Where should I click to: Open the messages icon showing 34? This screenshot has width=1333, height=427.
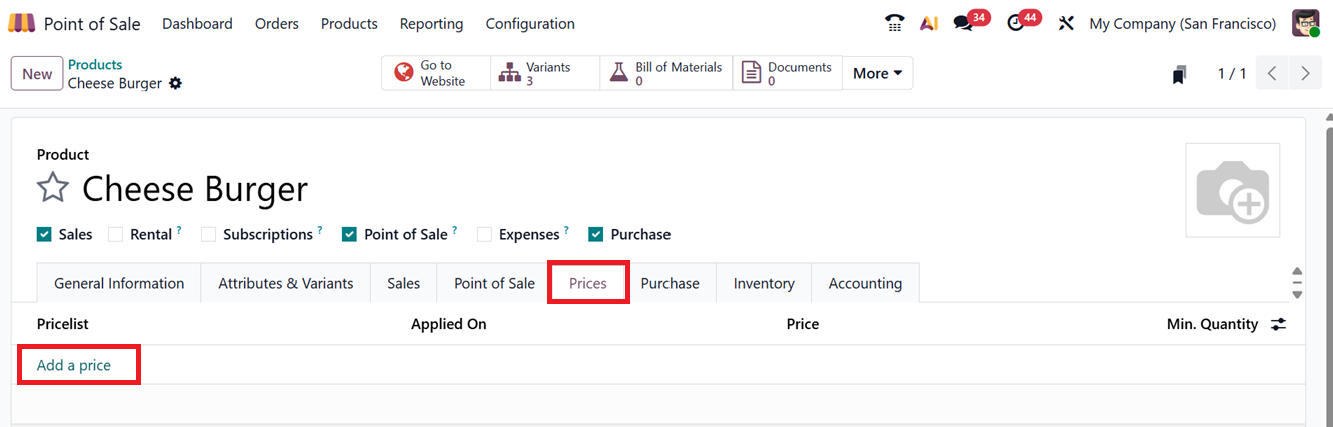point(964,23)
